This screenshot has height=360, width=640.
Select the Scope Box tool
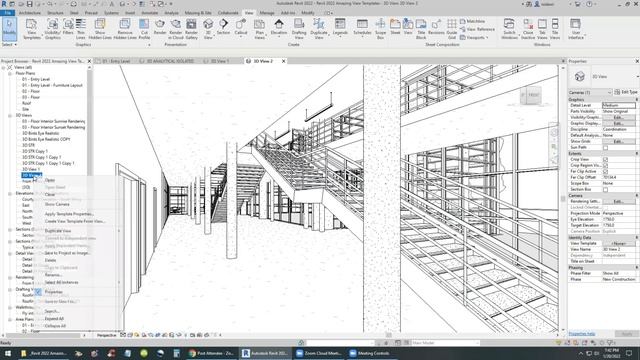(x=380, y=29)
